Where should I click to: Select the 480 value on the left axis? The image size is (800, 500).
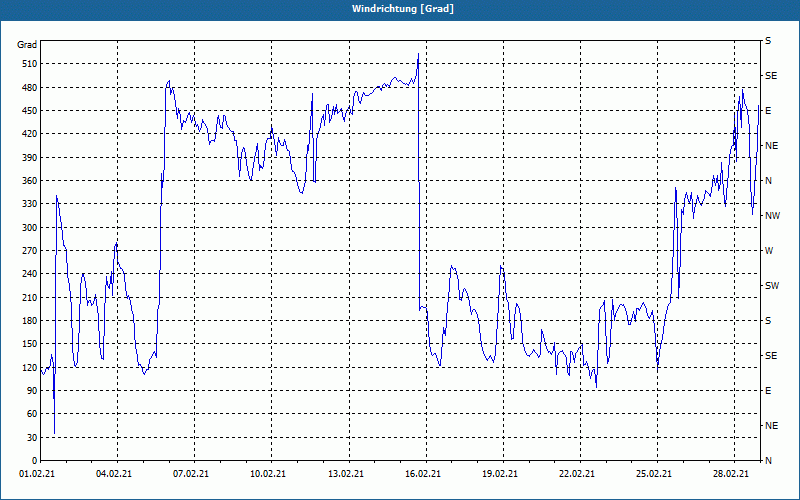point(29,87)
